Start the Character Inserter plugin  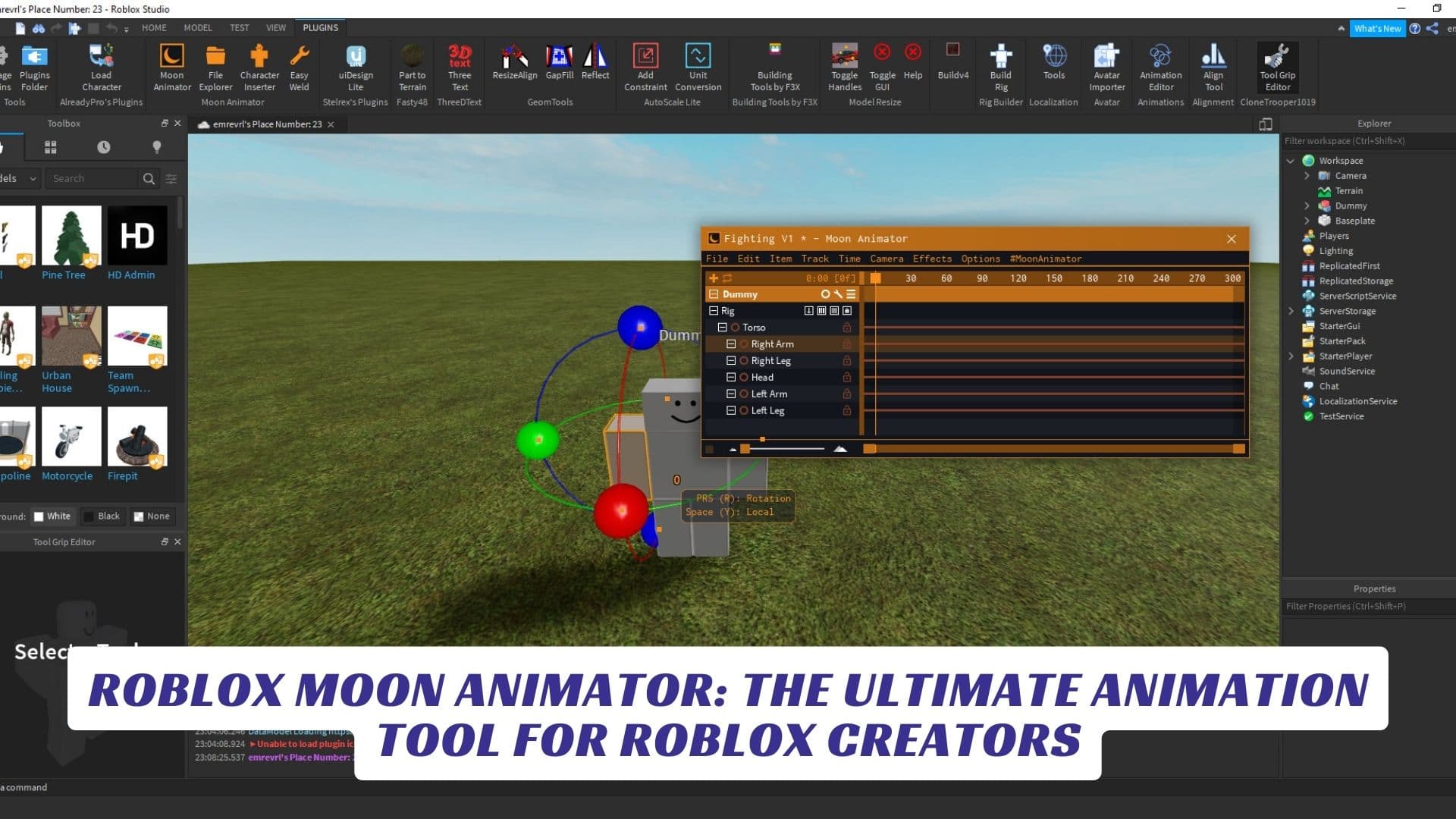(x=259, y=67)
